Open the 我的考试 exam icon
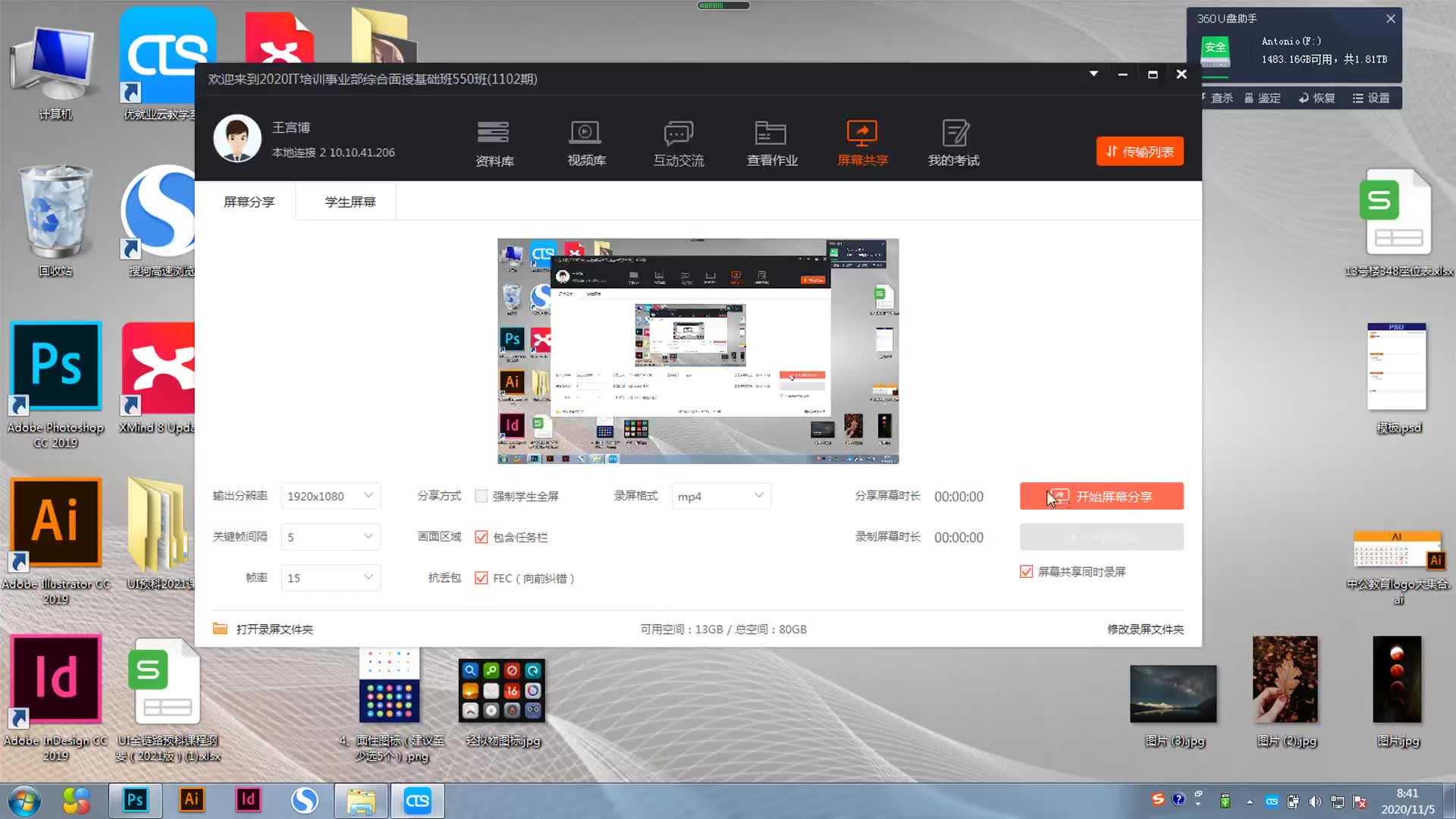This screenshot has height=819, width=1456. tap(954, 133)
